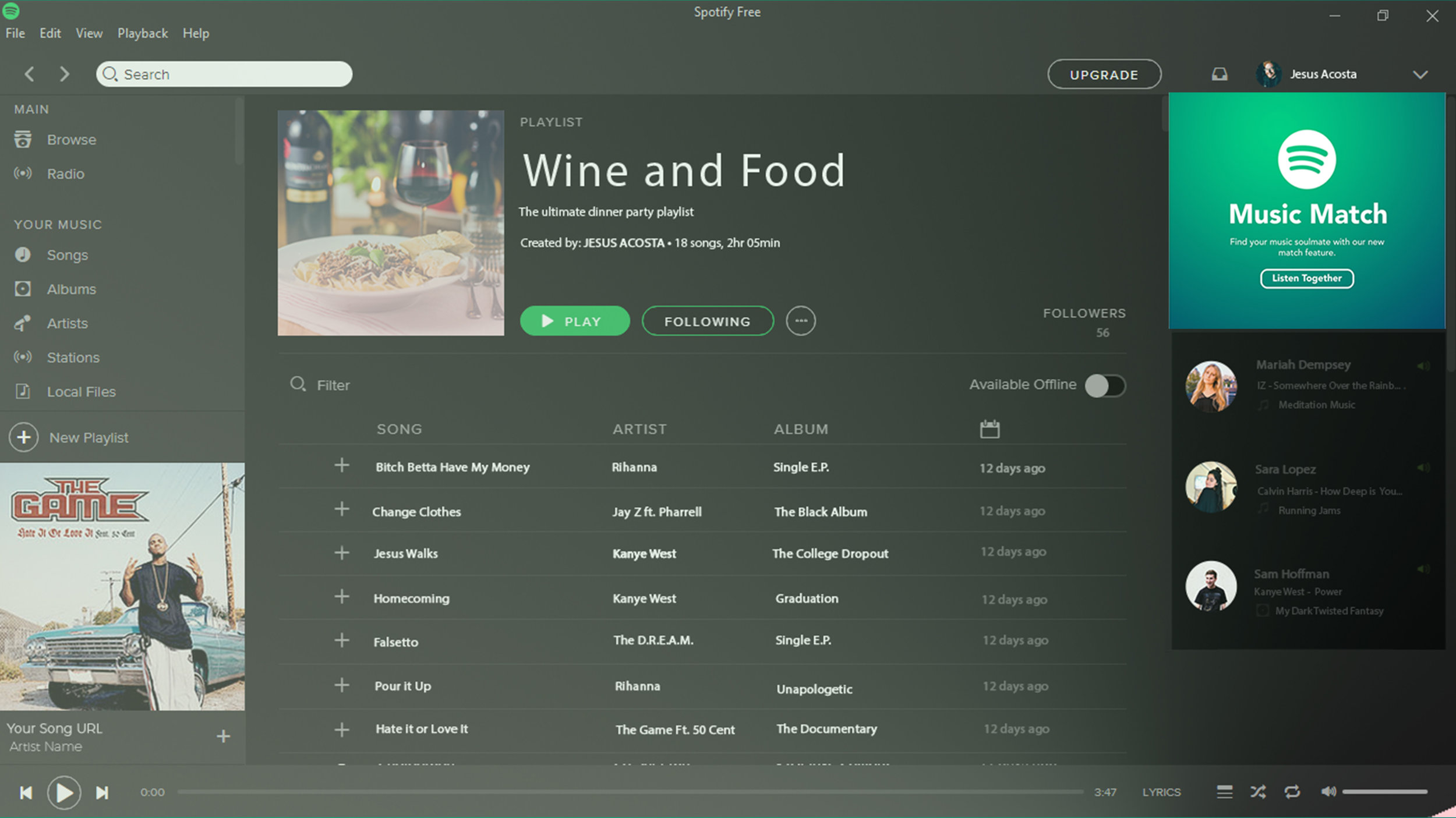This screenshot has width=1456, height=818.
Task: Sort by the calendar date-added column icon
Action: pos(989,429)
